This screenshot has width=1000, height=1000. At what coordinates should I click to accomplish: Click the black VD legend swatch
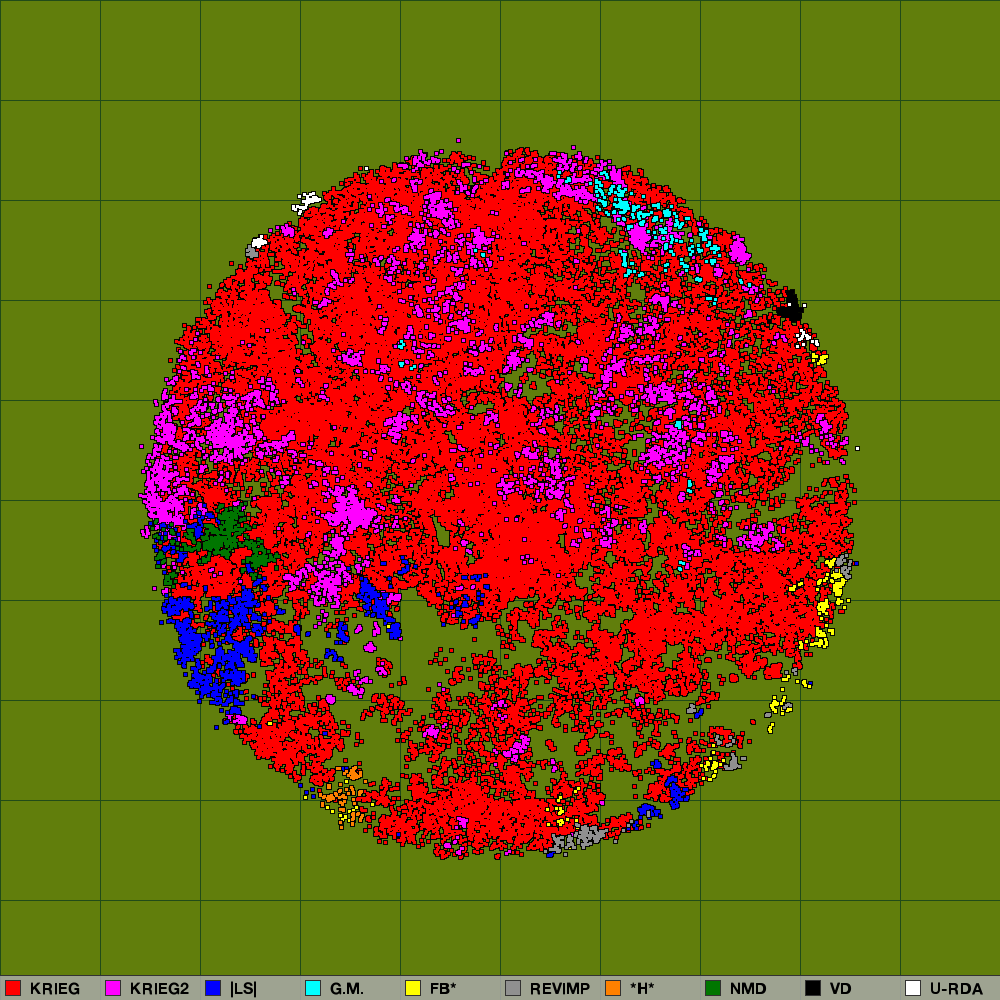point(813,988)
